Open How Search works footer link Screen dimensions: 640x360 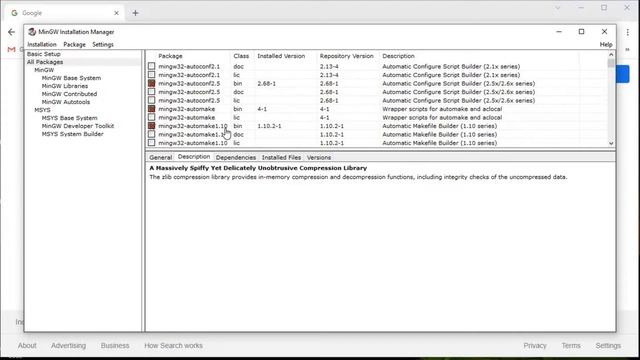[x=173, y=345]
